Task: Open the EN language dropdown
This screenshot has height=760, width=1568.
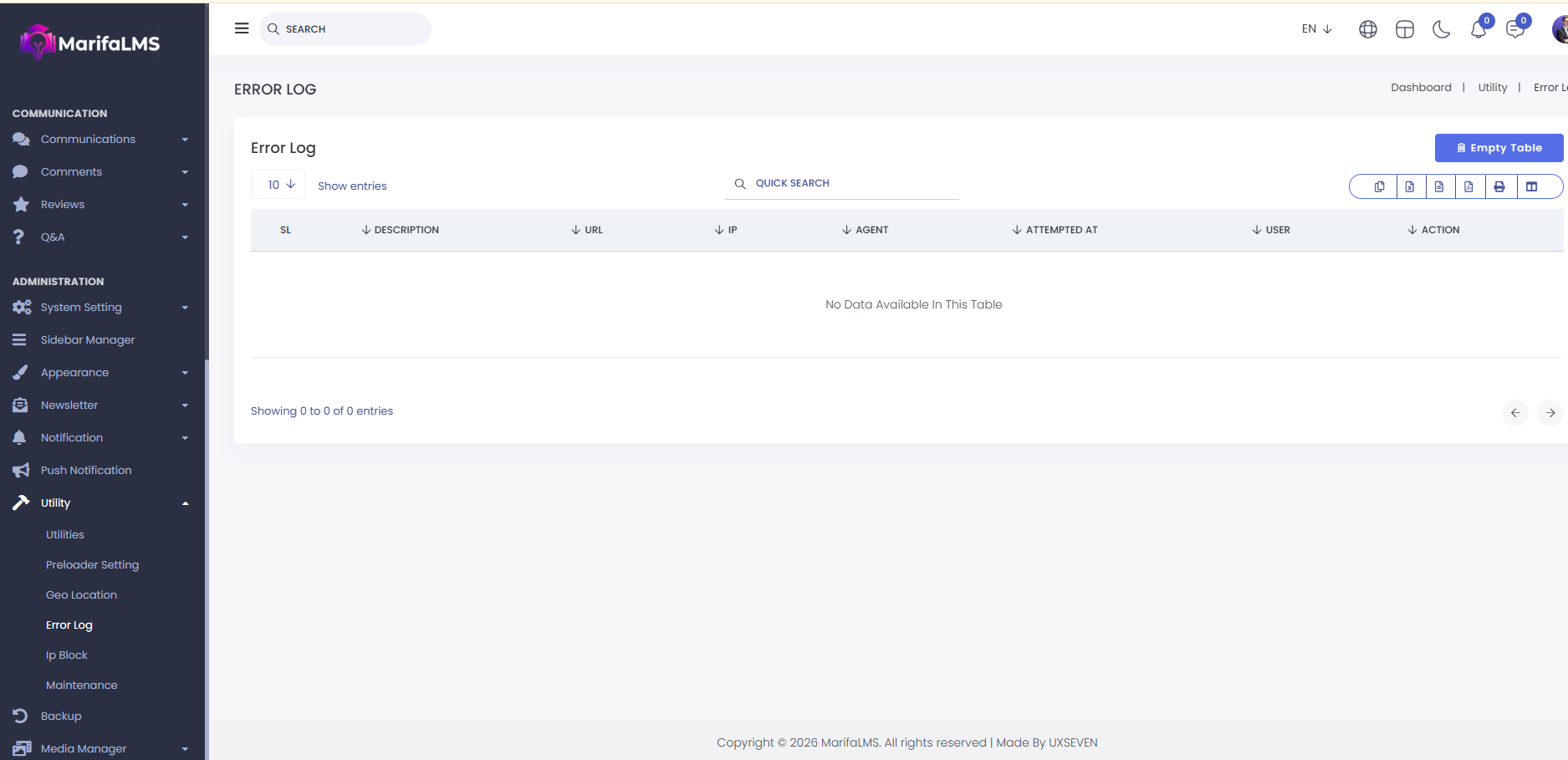Action: pos(1316,28)
